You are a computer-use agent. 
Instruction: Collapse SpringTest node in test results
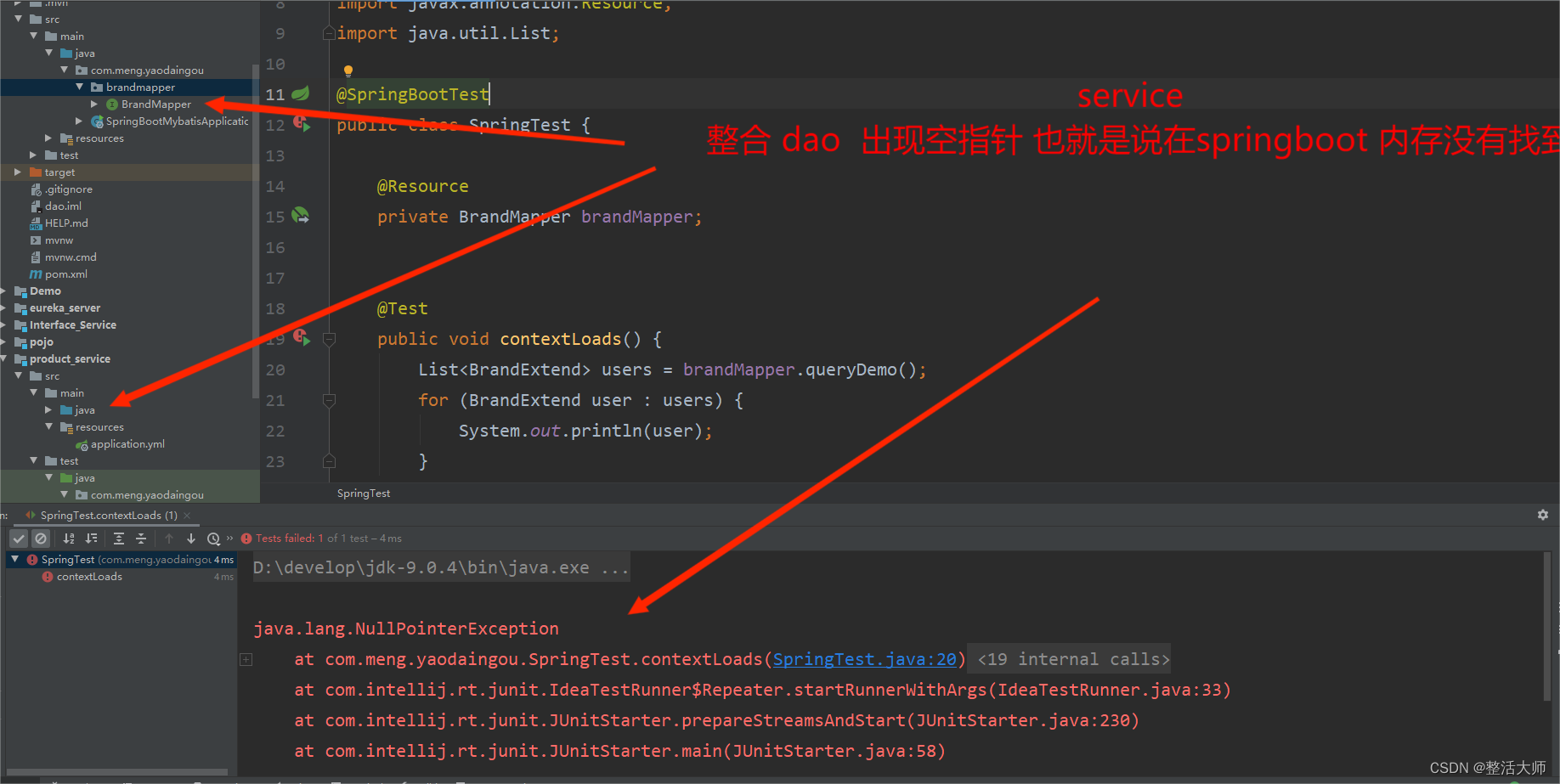point(15,560)
